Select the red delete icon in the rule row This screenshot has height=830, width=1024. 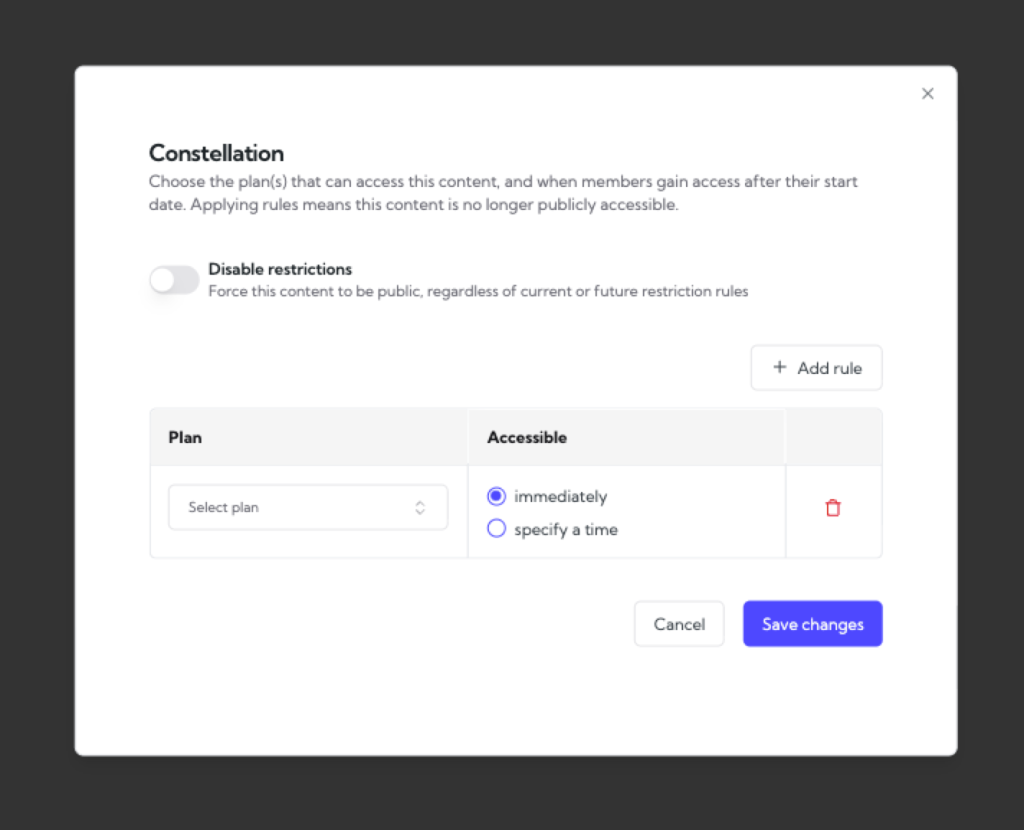(833, 508)
